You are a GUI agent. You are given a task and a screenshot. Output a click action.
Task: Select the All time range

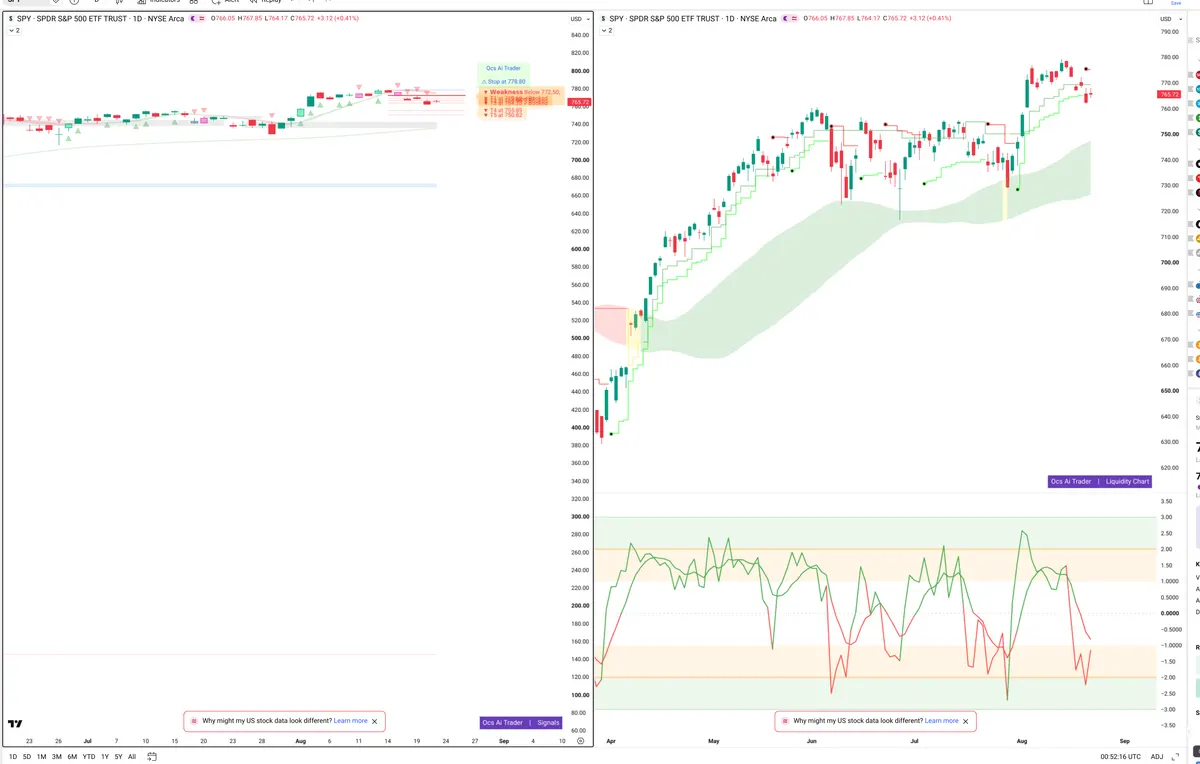[x=132, y=757]
